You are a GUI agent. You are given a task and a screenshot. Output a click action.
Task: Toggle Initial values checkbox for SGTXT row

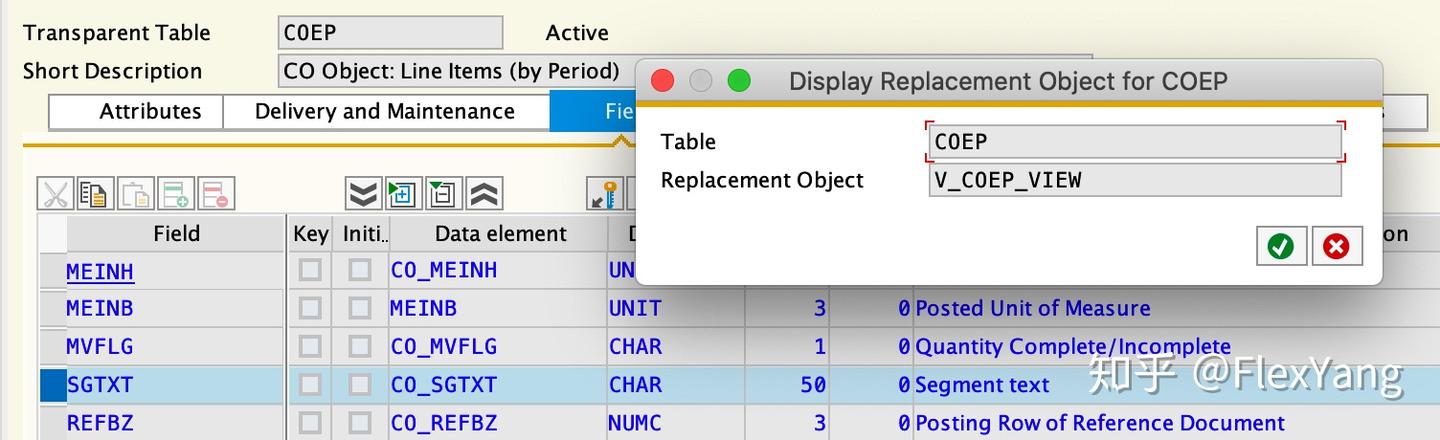coord(360,385)
